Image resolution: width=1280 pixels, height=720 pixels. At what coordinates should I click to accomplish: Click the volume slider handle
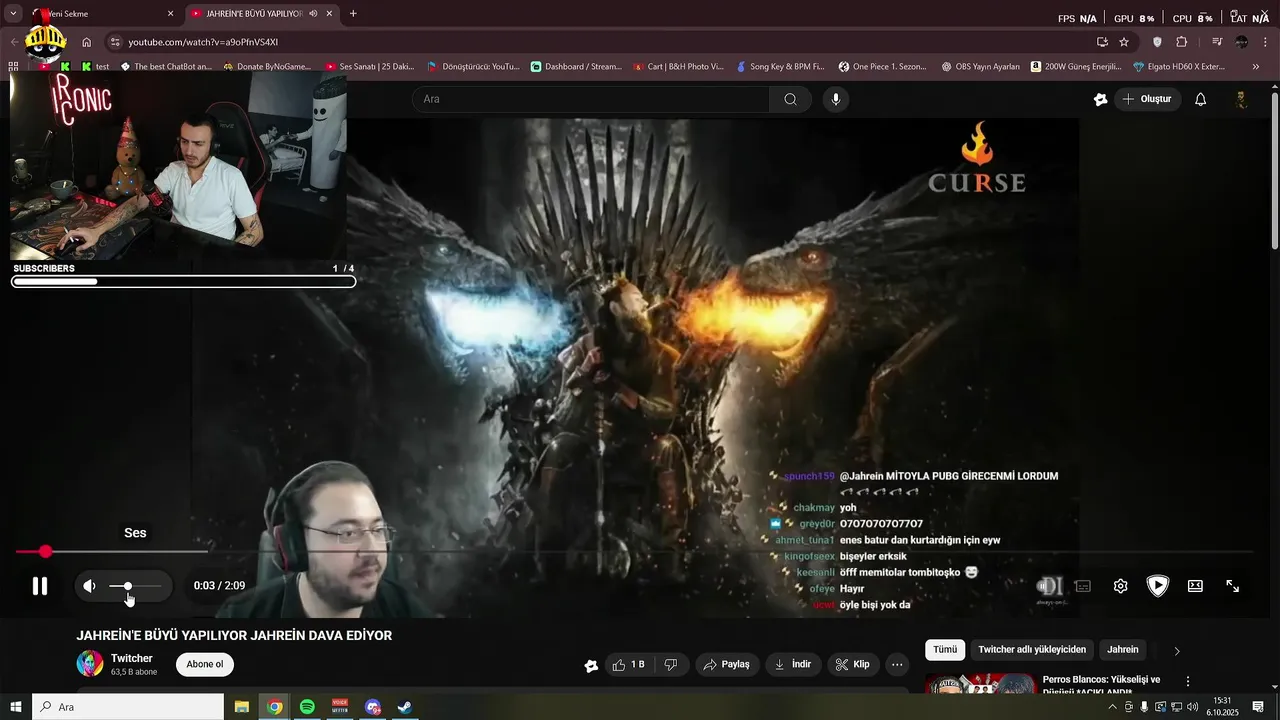point(127,586)
